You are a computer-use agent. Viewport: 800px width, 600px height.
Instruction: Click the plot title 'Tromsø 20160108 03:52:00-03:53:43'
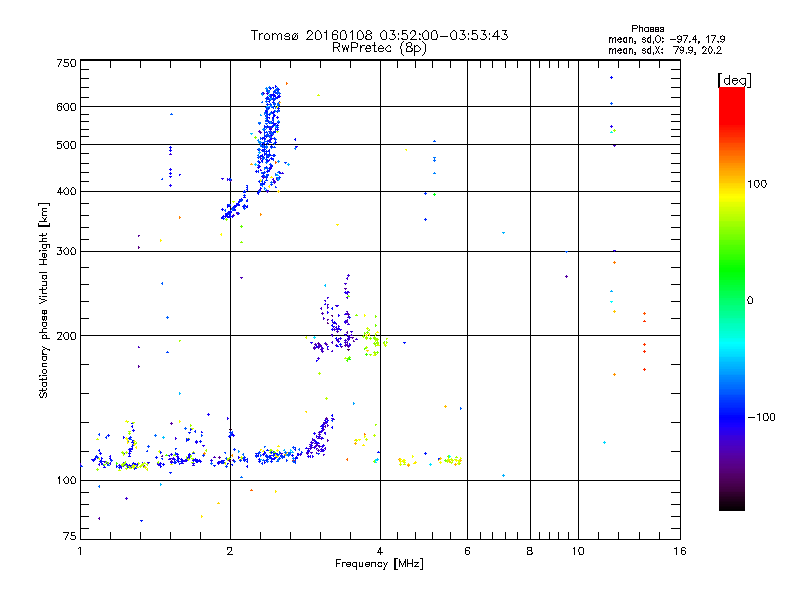[x=379, y=35]
